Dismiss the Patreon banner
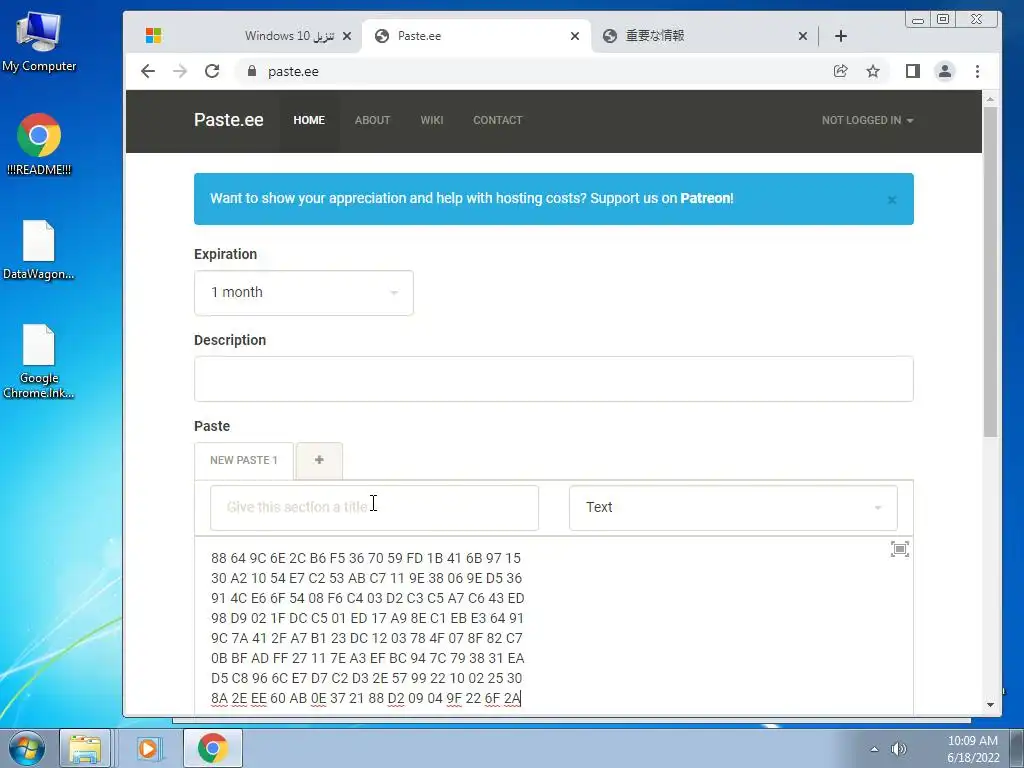This screenshot has width=1024, height=768. [891, 200]
